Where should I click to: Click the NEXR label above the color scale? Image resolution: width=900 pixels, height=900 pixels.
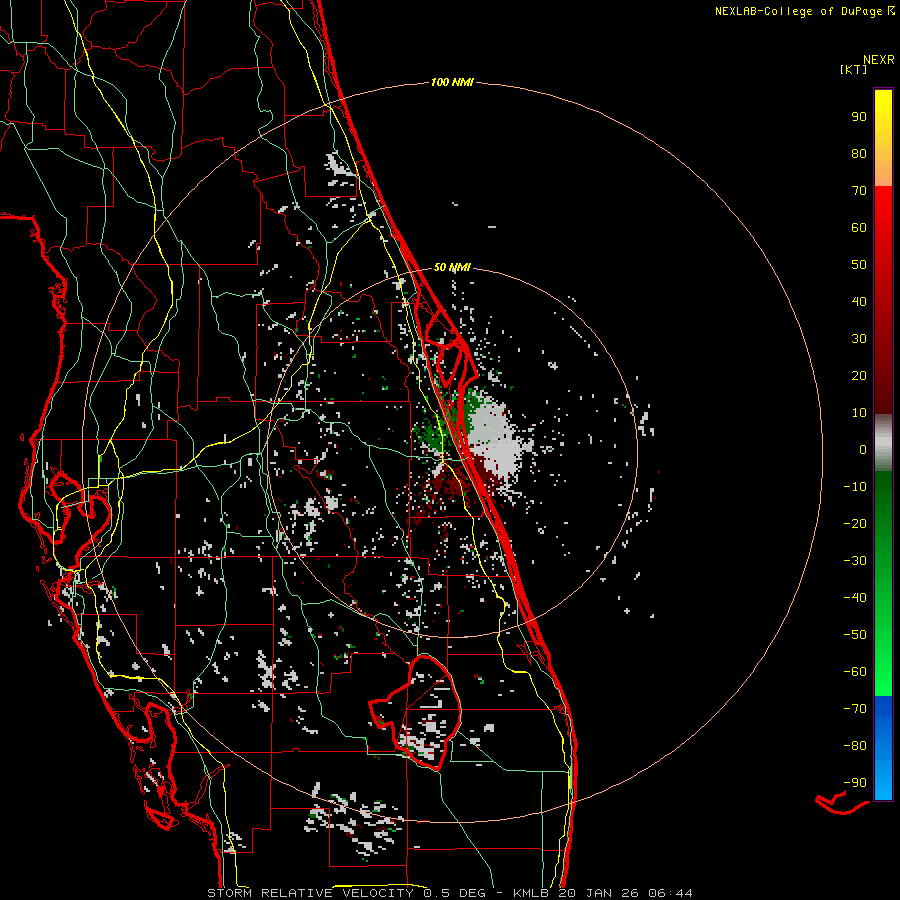tap(878, 59)
